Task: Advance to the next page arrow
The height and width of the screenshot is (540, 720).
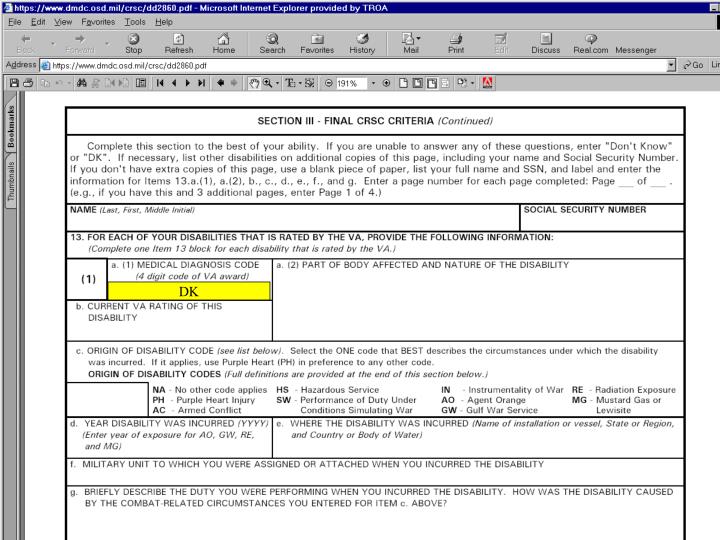Action: coord(187,83)
